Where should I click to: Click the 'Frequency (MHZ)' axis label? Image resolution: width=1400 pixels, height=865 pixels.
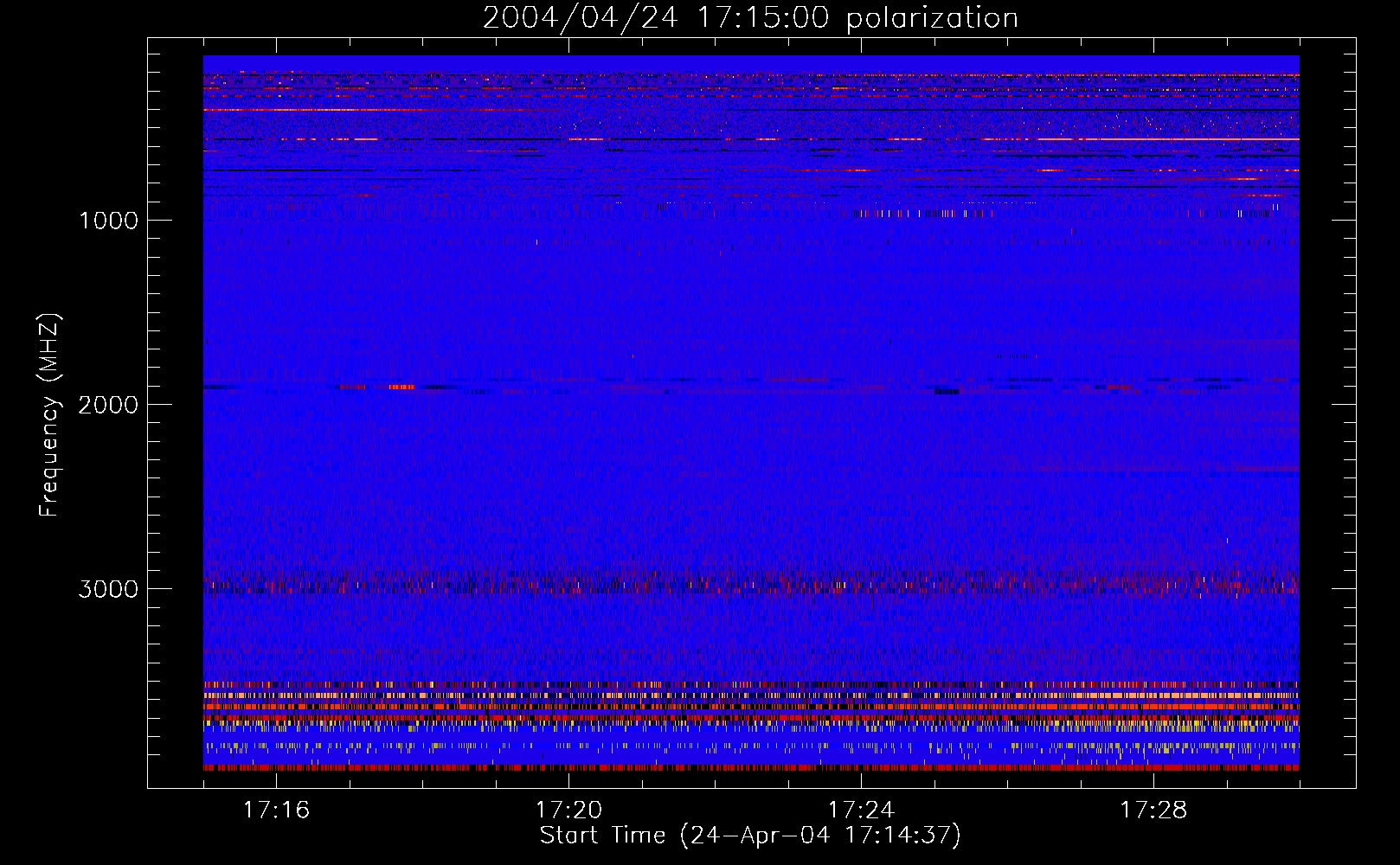click(x=49, y=415)
